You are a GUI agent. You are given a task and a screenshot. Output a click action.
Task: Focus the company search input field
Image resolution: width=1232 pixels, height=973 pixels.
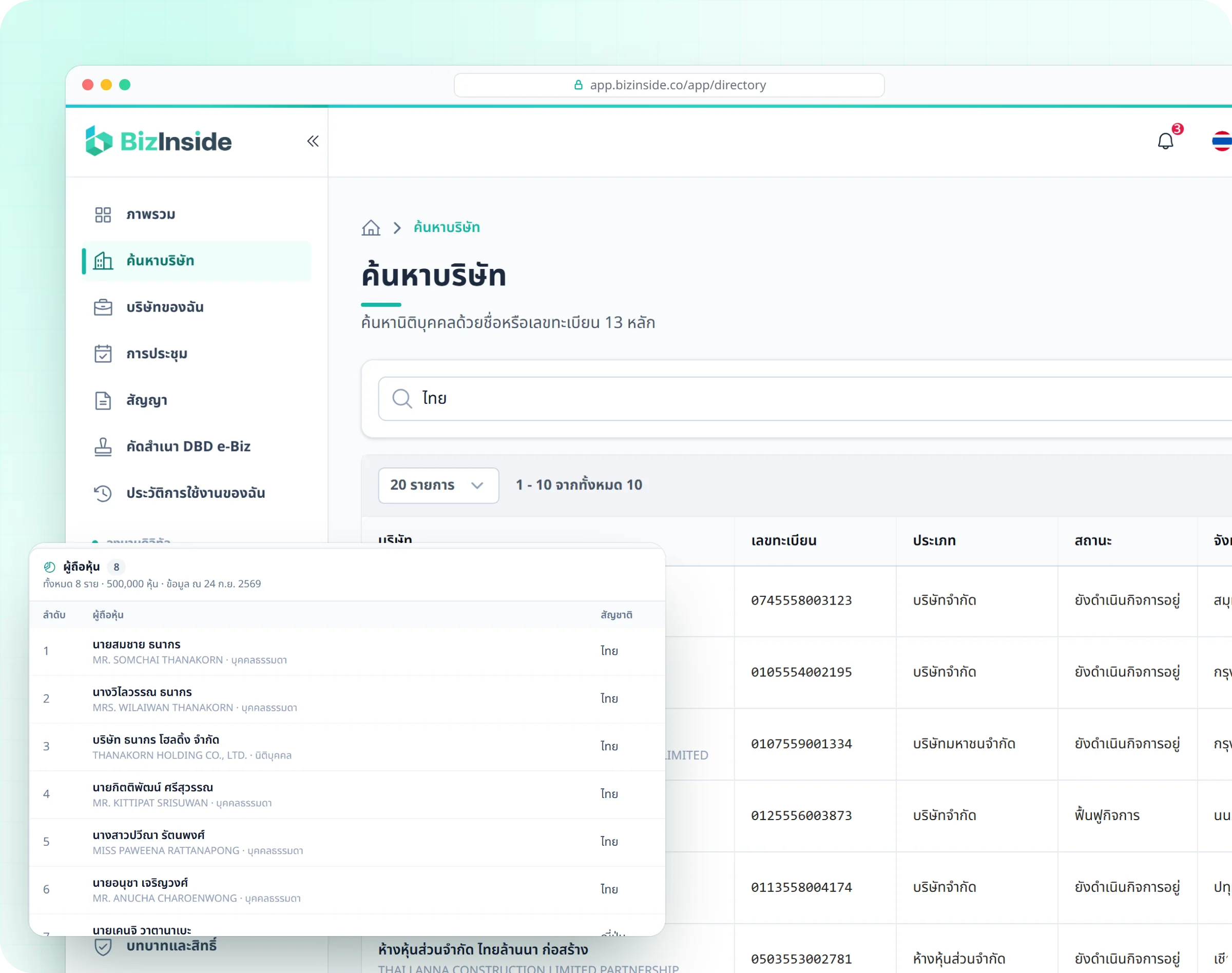tap(804, 398)
